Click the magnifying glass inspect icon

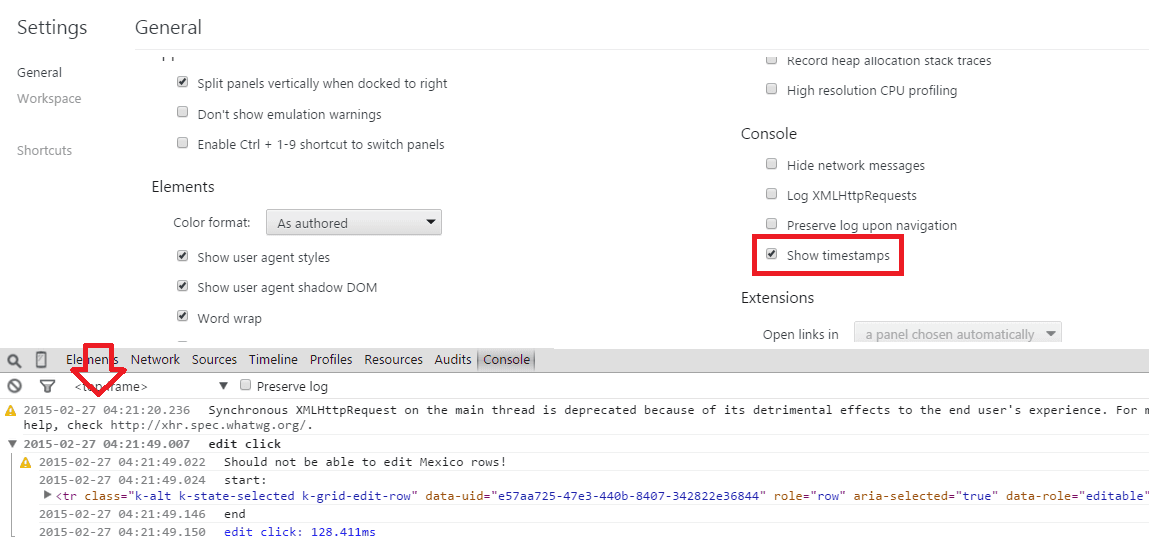tap(14, 360)
